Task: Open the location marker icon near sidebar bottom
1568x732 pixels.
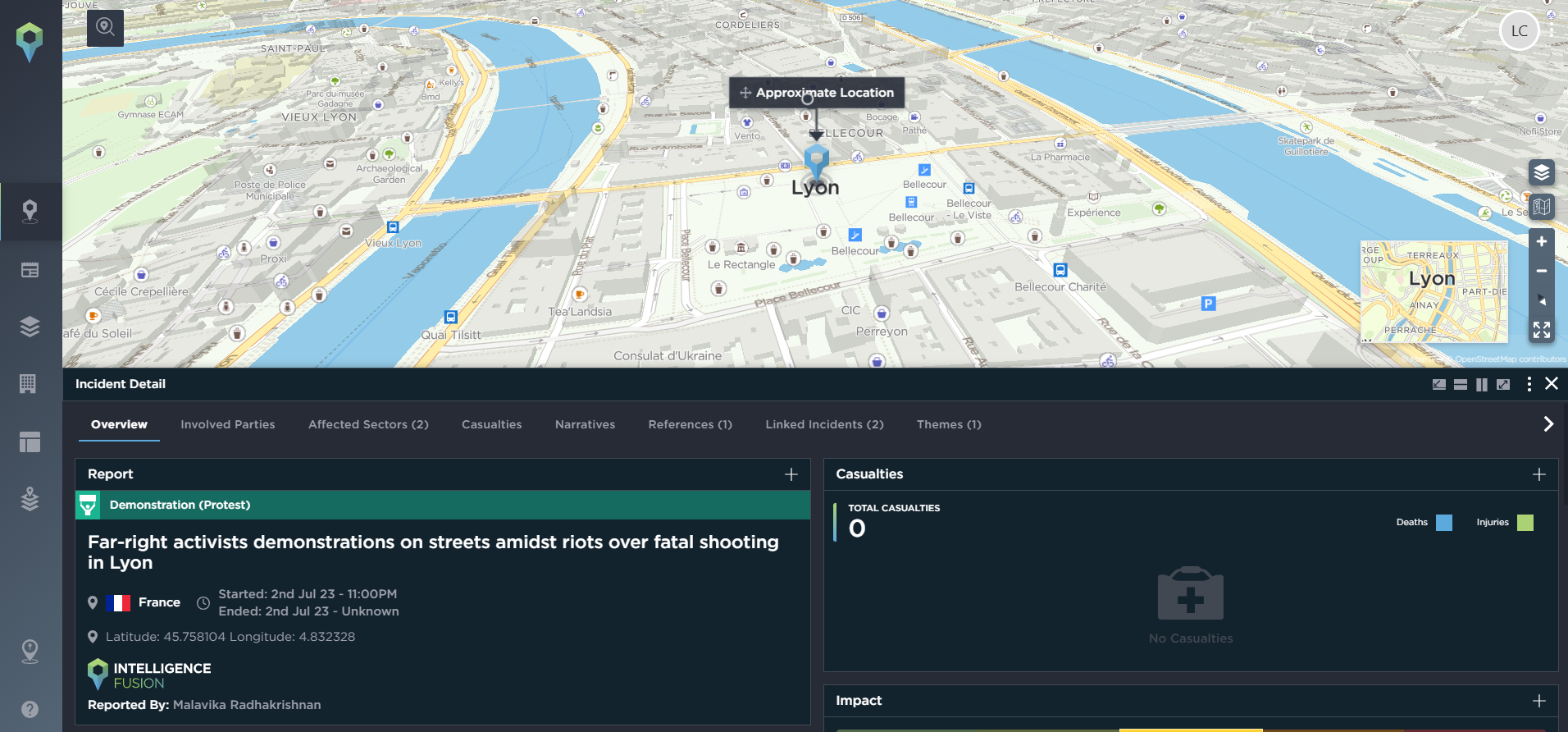Action: tap(30, 652)
